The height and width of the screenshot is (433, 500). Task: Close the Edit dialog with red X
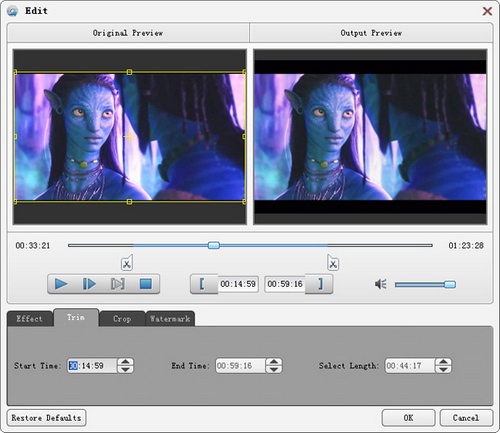coord(487,11)
